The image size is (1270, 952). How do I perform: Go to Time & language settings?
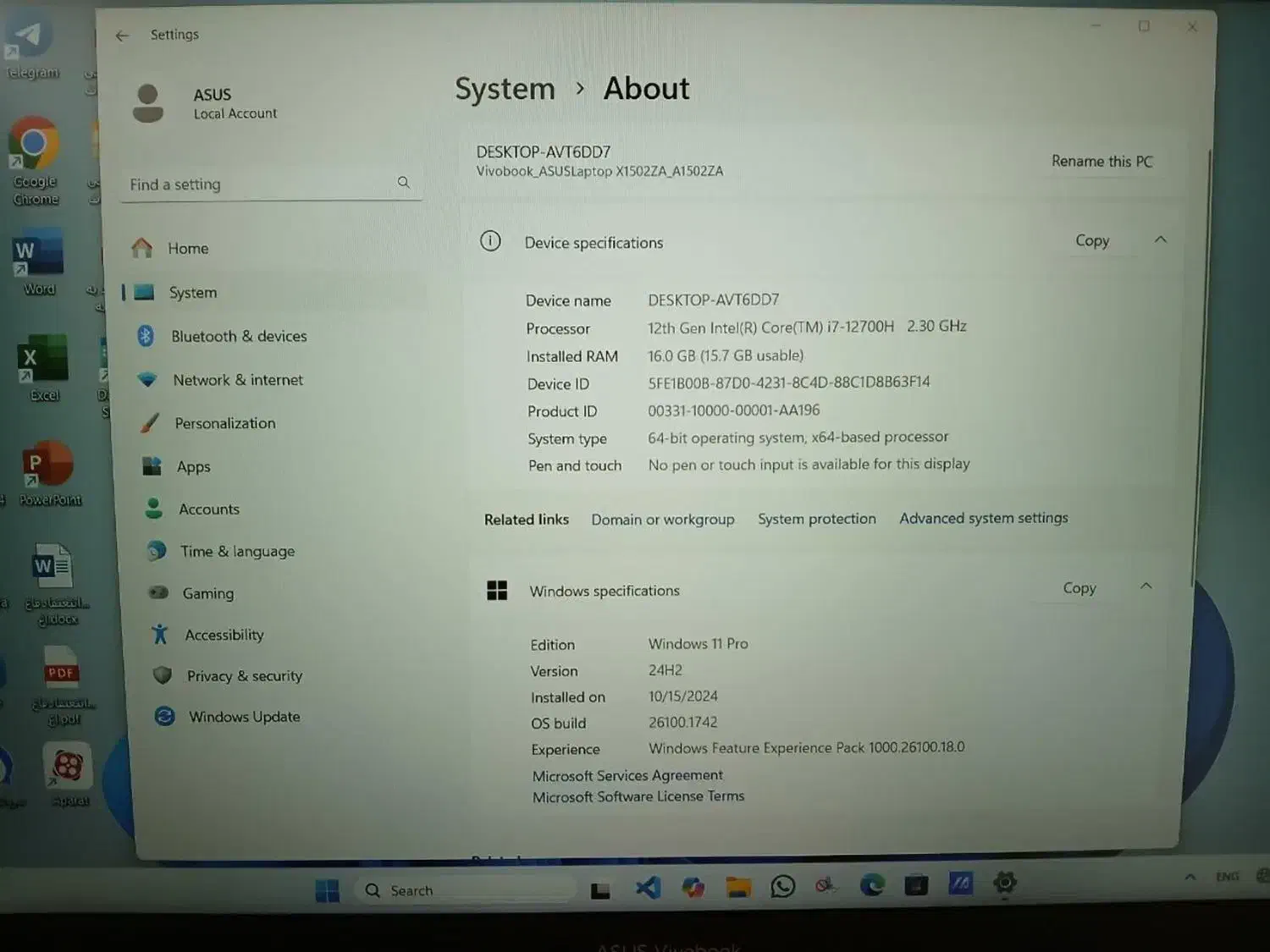pyautogui.click(x=237, y=551)
